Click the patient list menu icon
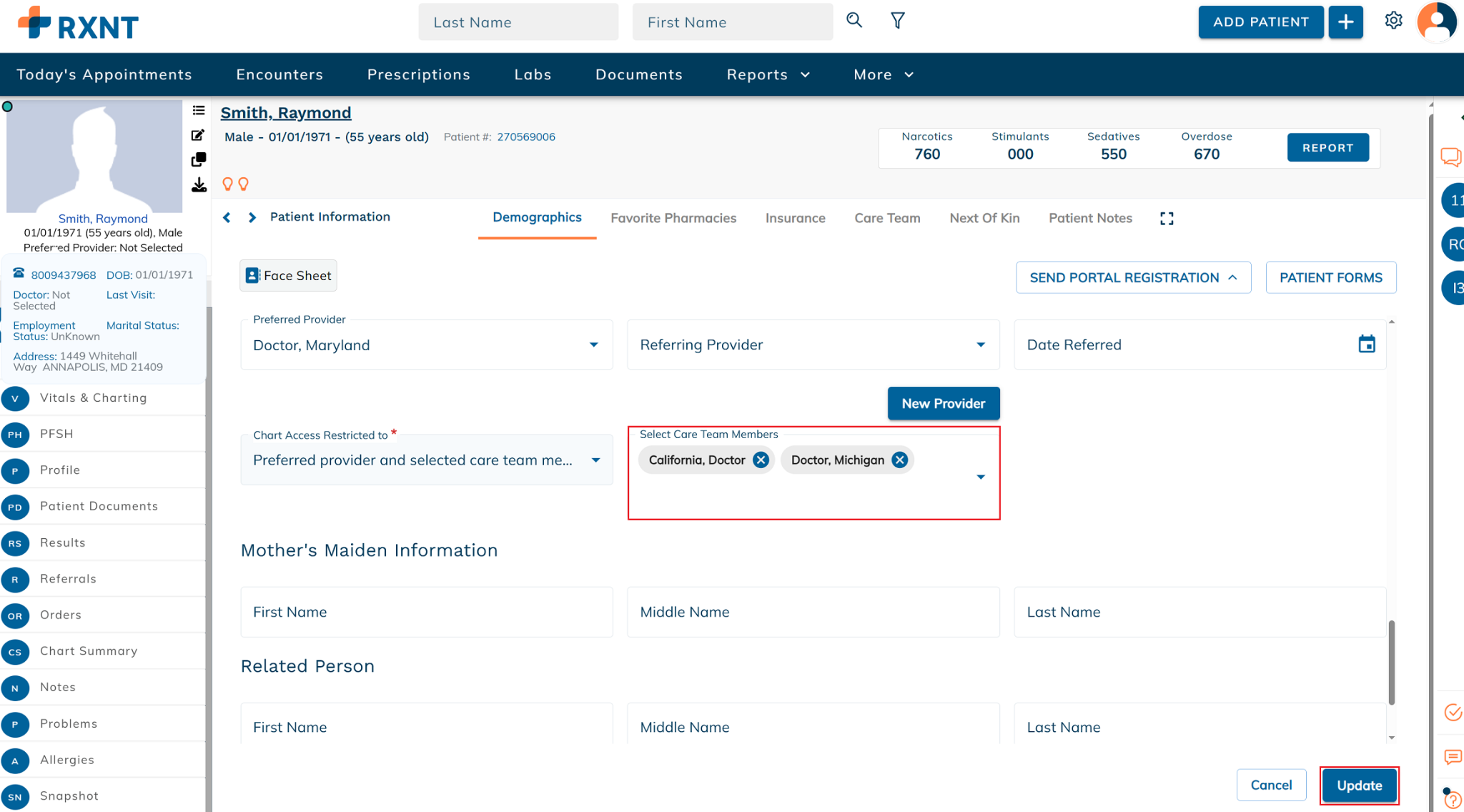1464x812 pixels. (x=199, y=110)
